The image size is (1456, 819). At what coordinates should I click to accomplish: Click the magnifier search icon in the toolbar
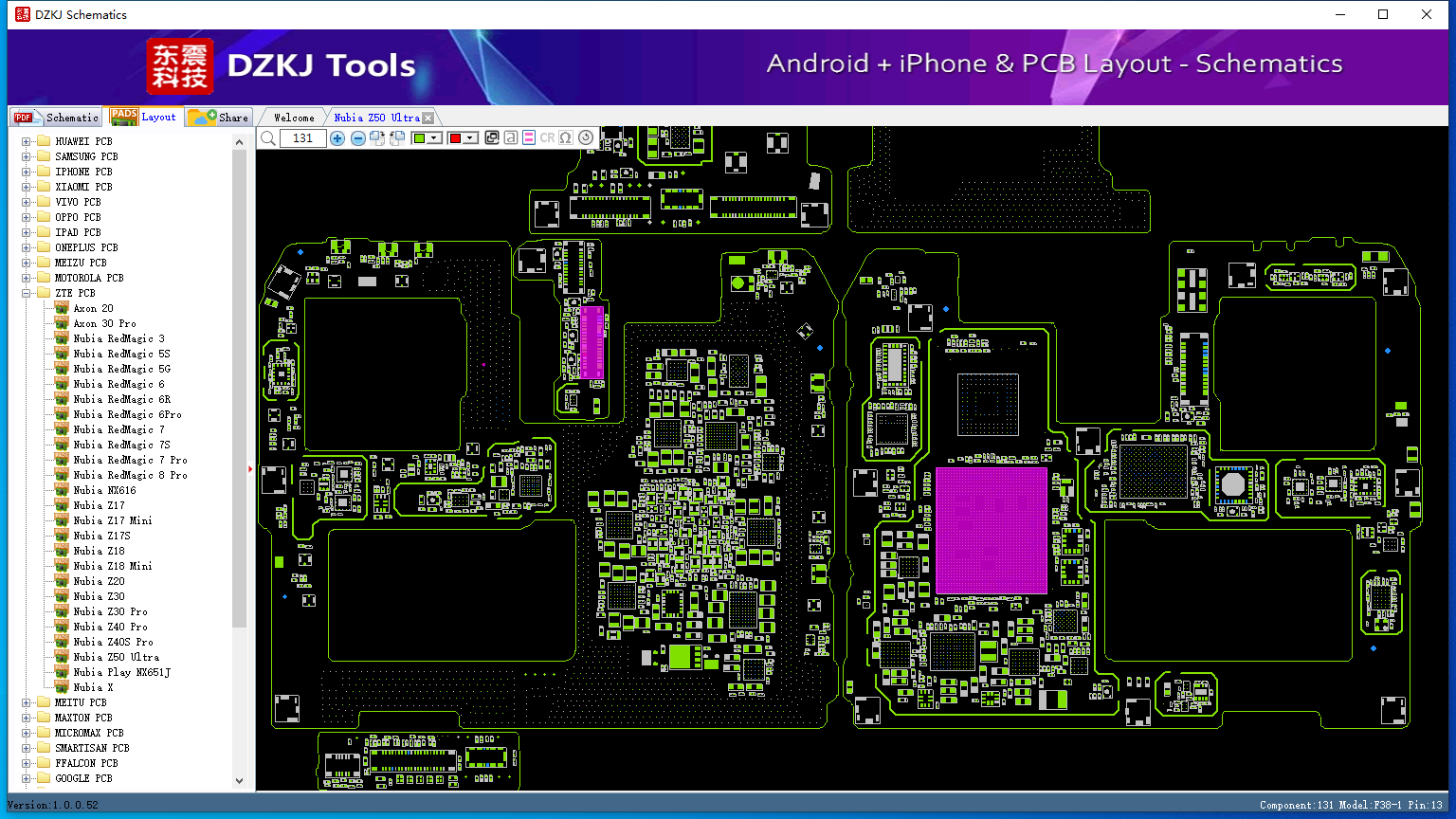(268, 138)
